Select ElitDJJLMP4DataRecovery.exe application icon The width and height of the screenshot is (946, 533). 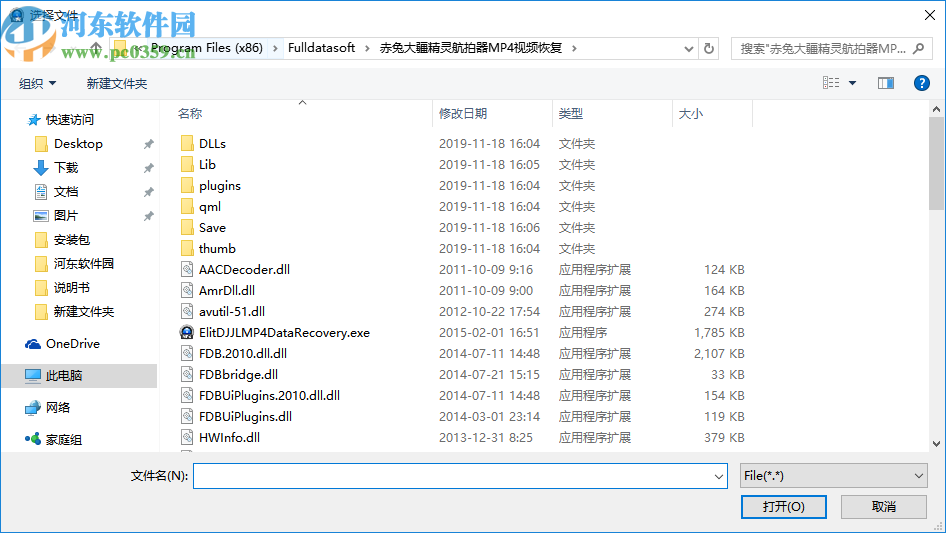[x=187, y=333]
